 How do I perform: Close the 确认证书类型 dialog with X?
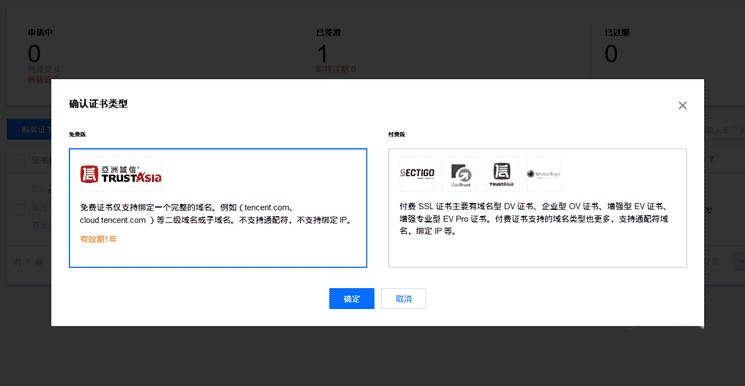tap(682, 106)
